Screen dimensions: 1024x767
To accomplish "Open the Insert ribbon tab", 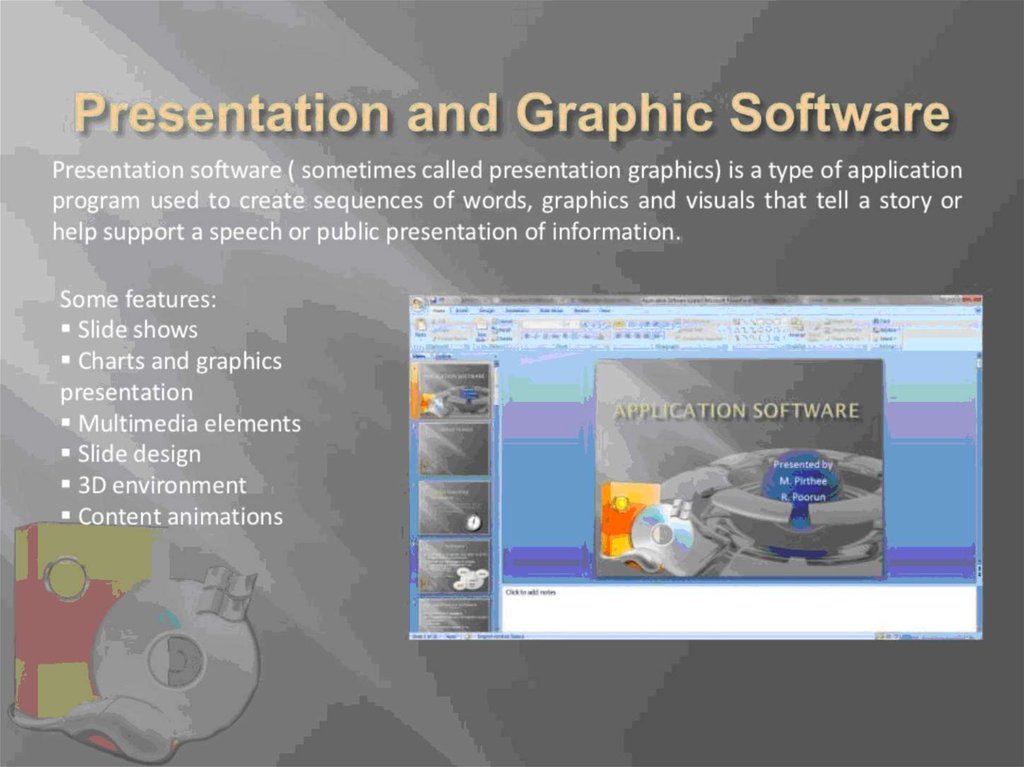I will click(x=462, y=311).
